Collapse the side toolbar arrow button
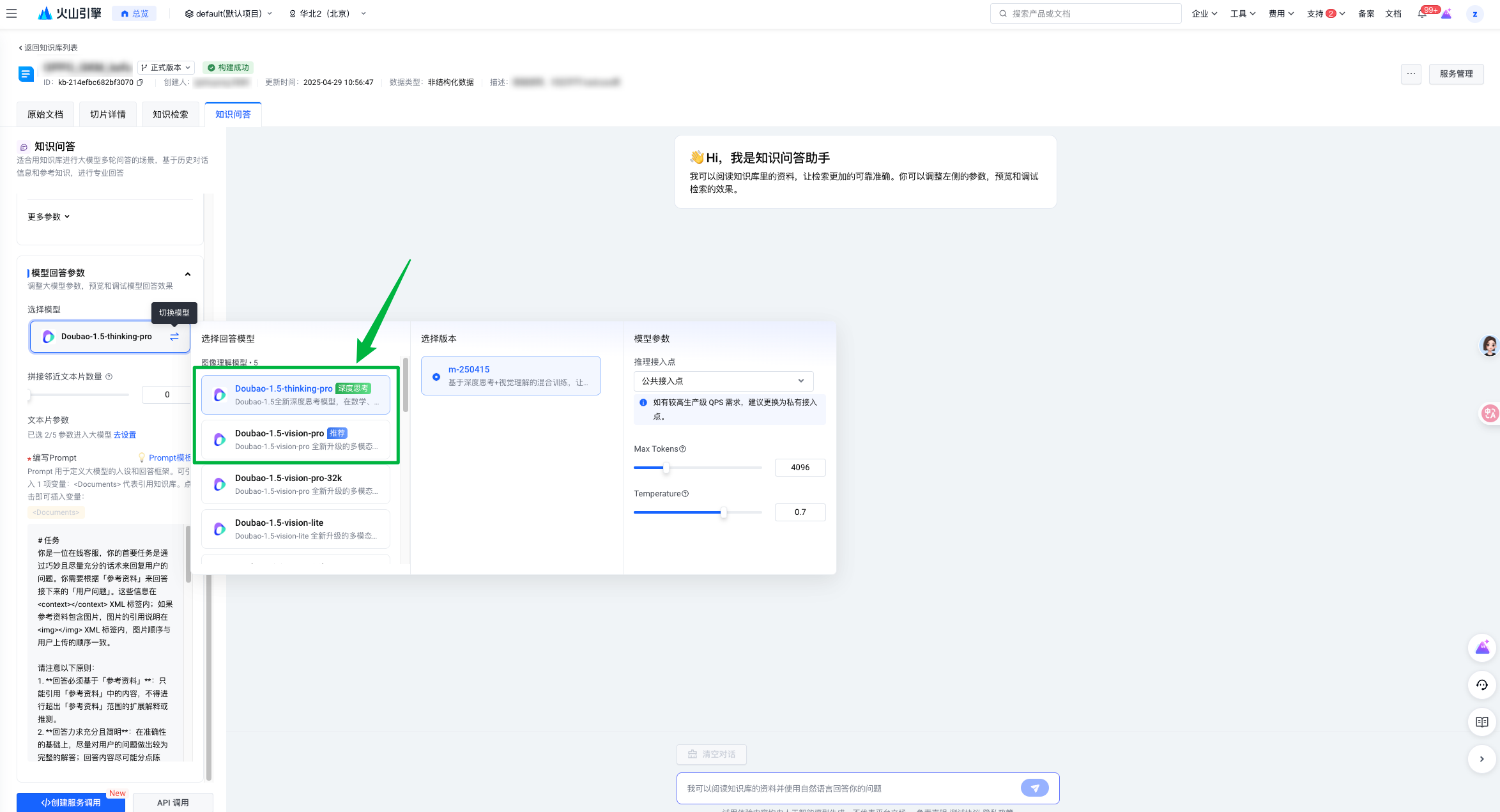The width and height of the screenshot is (1500, 812). tap(1482, 759)
